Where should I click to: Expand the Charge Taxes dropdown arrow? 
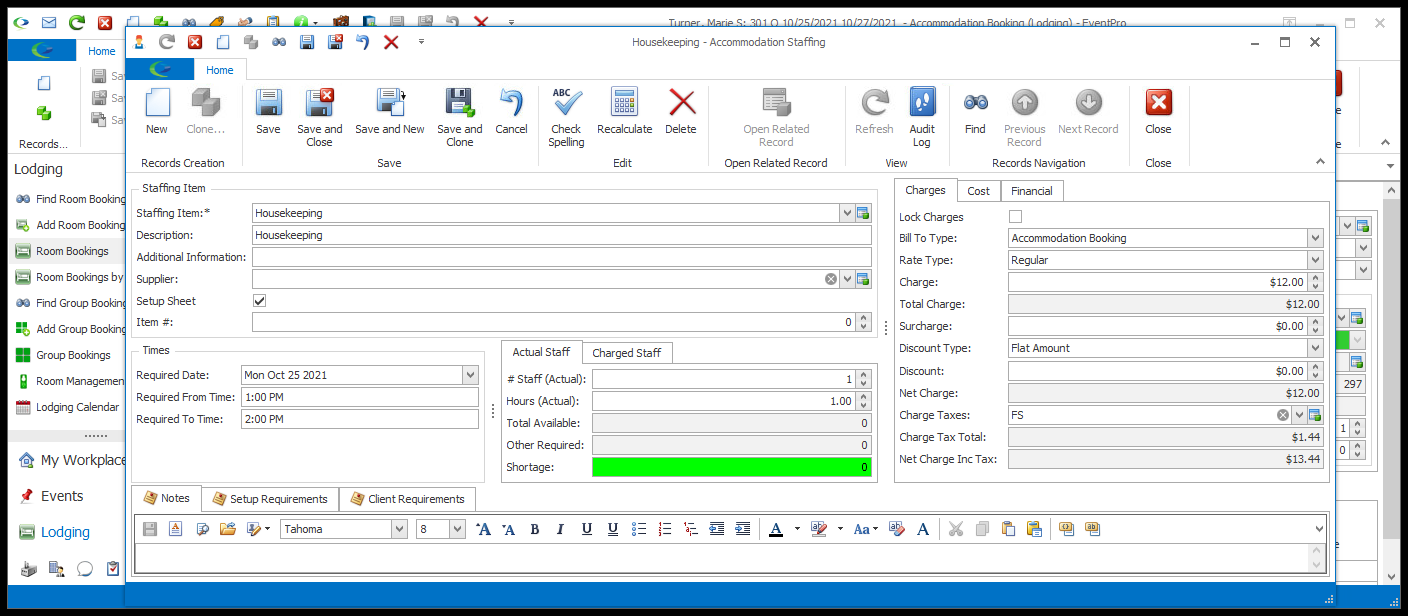click(x=1299, y=415)
